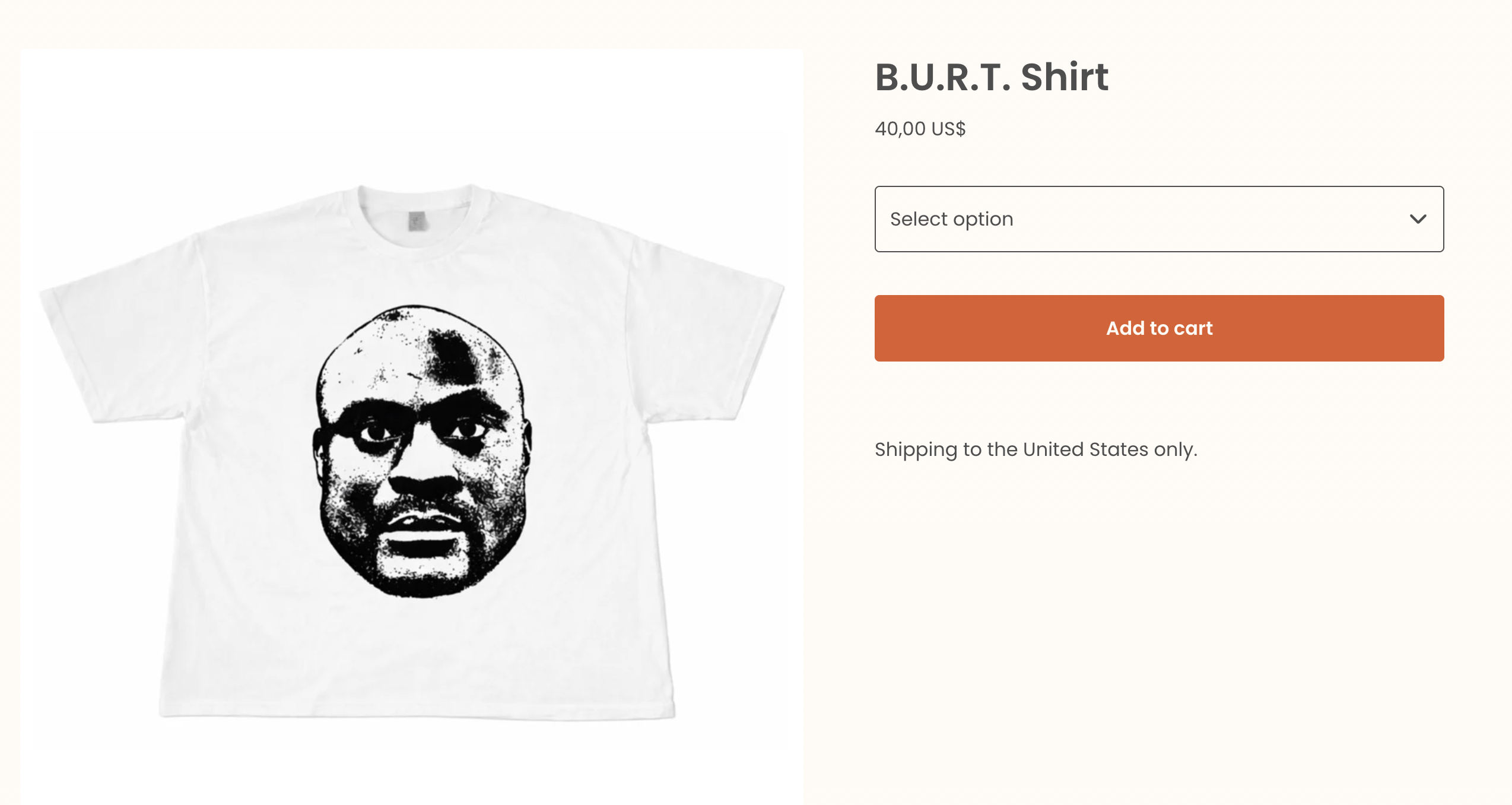Click the 40,00 US$ price text
This screenshot has height=805, width=1512.
(920, 128)
